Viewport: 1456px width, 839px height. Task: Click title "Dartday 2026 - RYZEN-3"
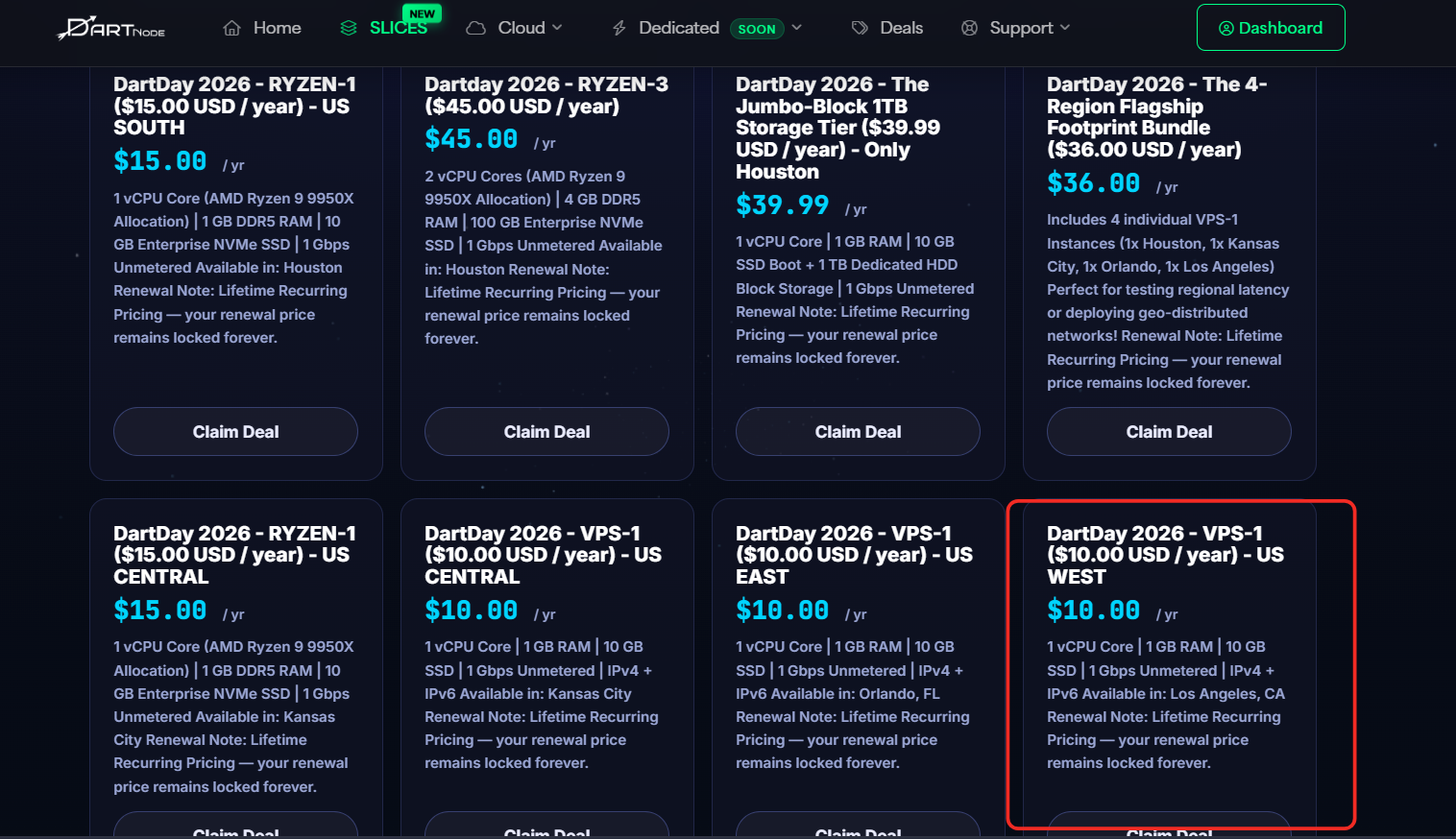[x=546, y=95]
